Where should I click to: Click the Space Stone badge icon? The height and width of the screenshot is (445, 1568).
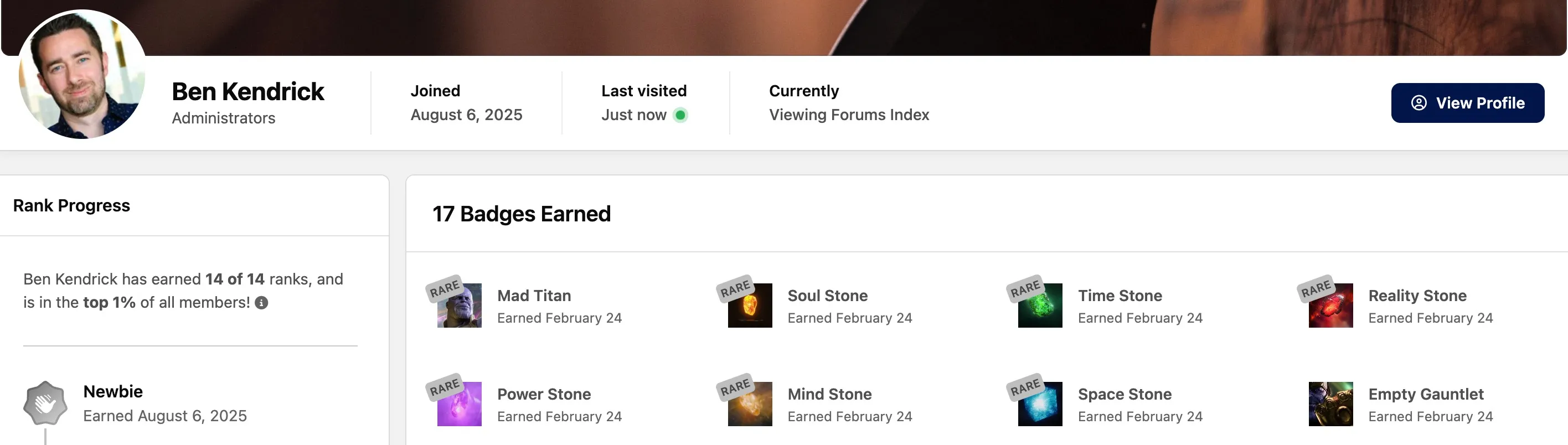click(x=1040, y=403)
